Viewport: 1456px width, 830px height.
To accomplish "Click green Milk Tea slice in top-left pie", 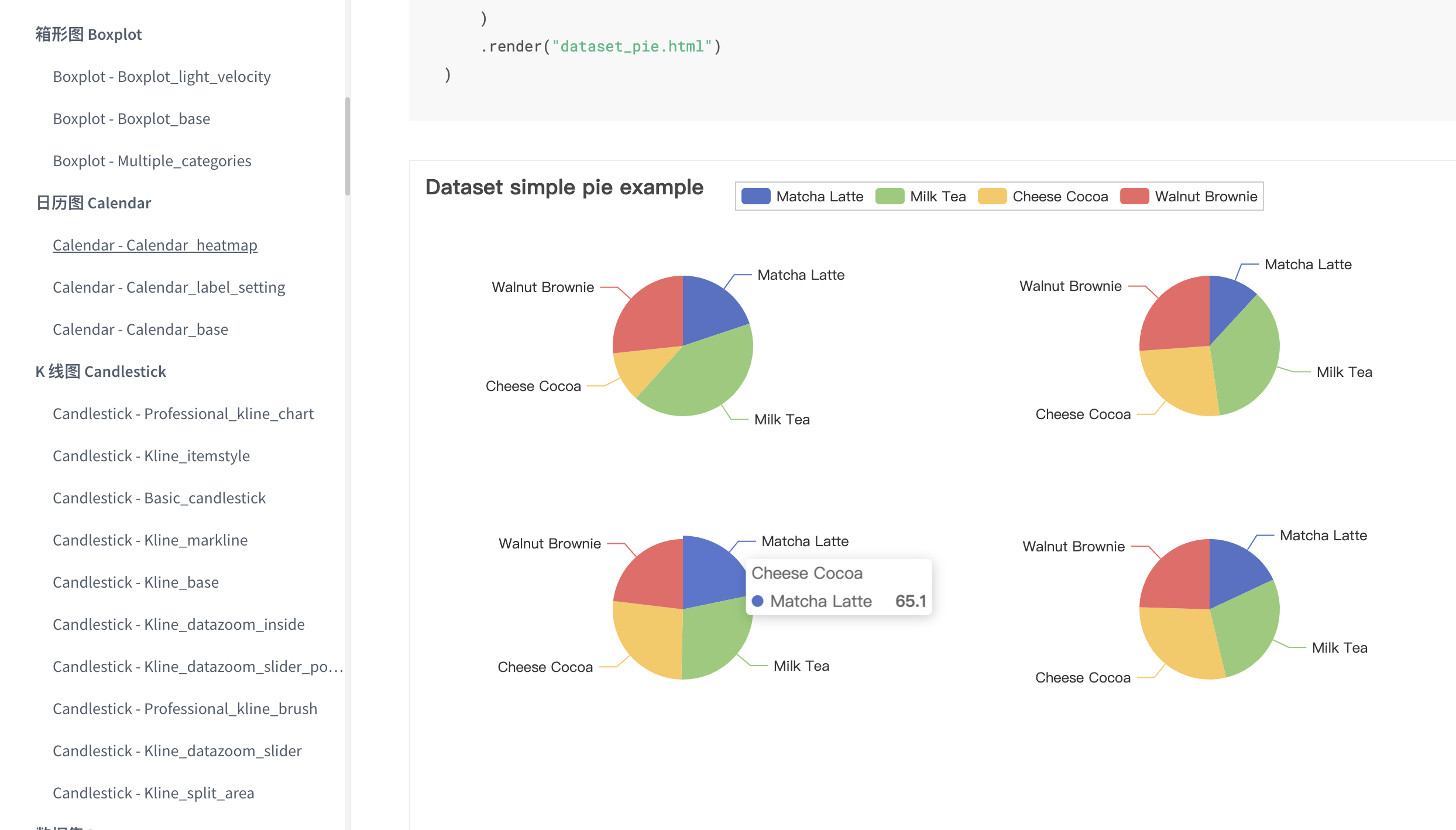I will pos(702,375).
